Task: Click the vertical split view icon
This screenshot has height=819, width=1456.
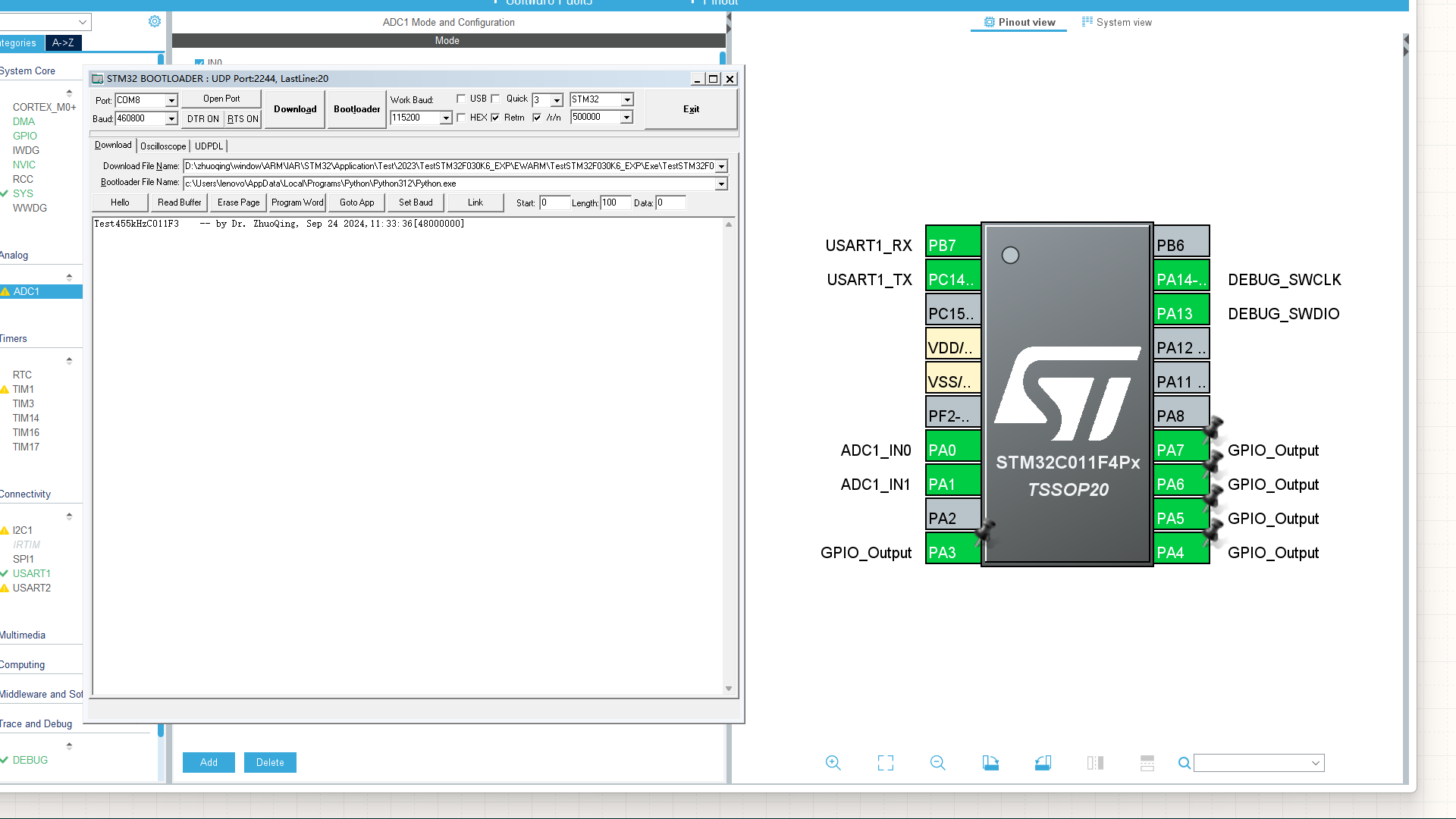Action: (x=1095, y=763)
